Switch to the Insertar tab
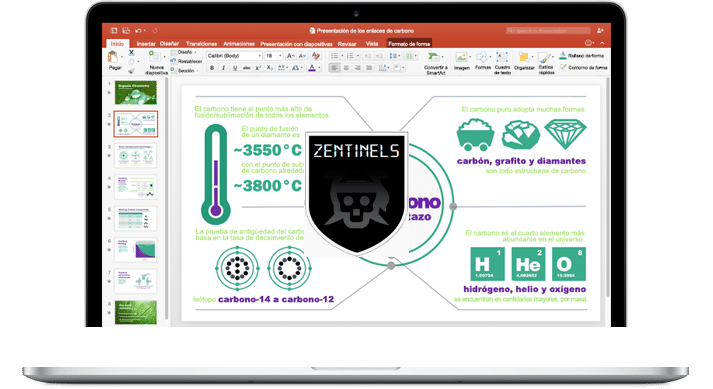This screenshot has height=389, width=713. (x=146, y=44)
